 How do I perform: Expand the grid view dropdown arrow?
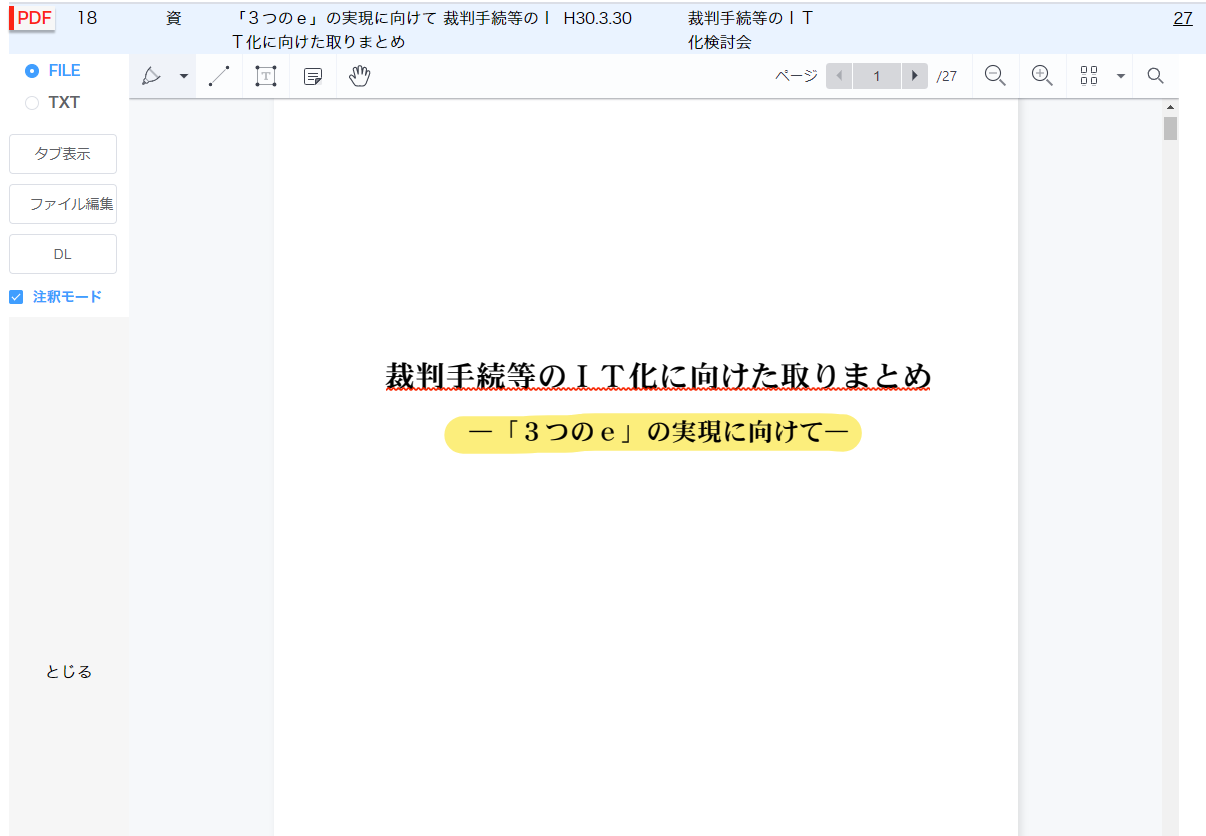point(1120,76)
